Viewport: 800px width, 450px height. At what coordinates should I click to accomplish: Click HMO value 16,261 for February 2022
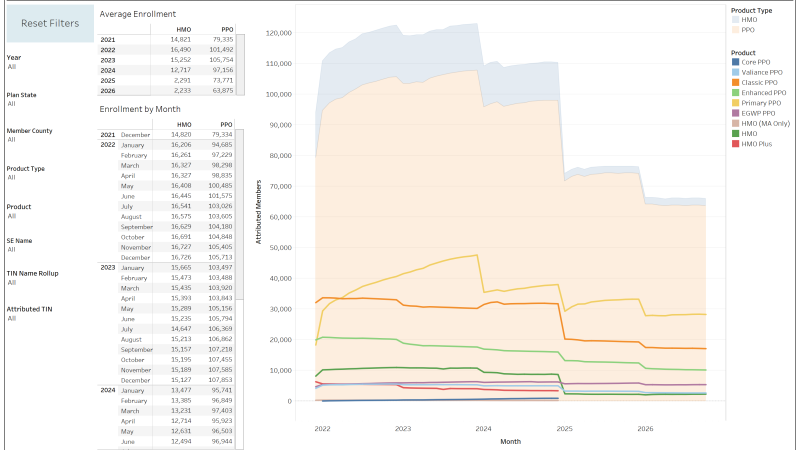point(181,155)
